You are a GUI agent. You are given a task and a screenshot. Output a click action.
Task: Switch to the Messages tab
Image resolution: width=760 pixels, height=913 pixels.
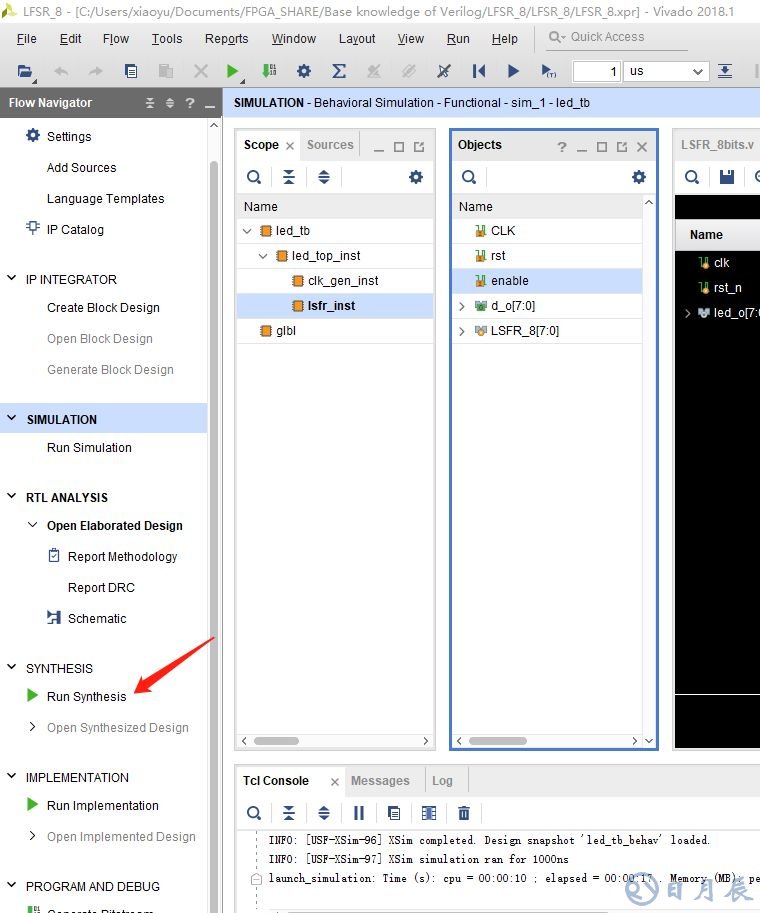pos(380,780)
